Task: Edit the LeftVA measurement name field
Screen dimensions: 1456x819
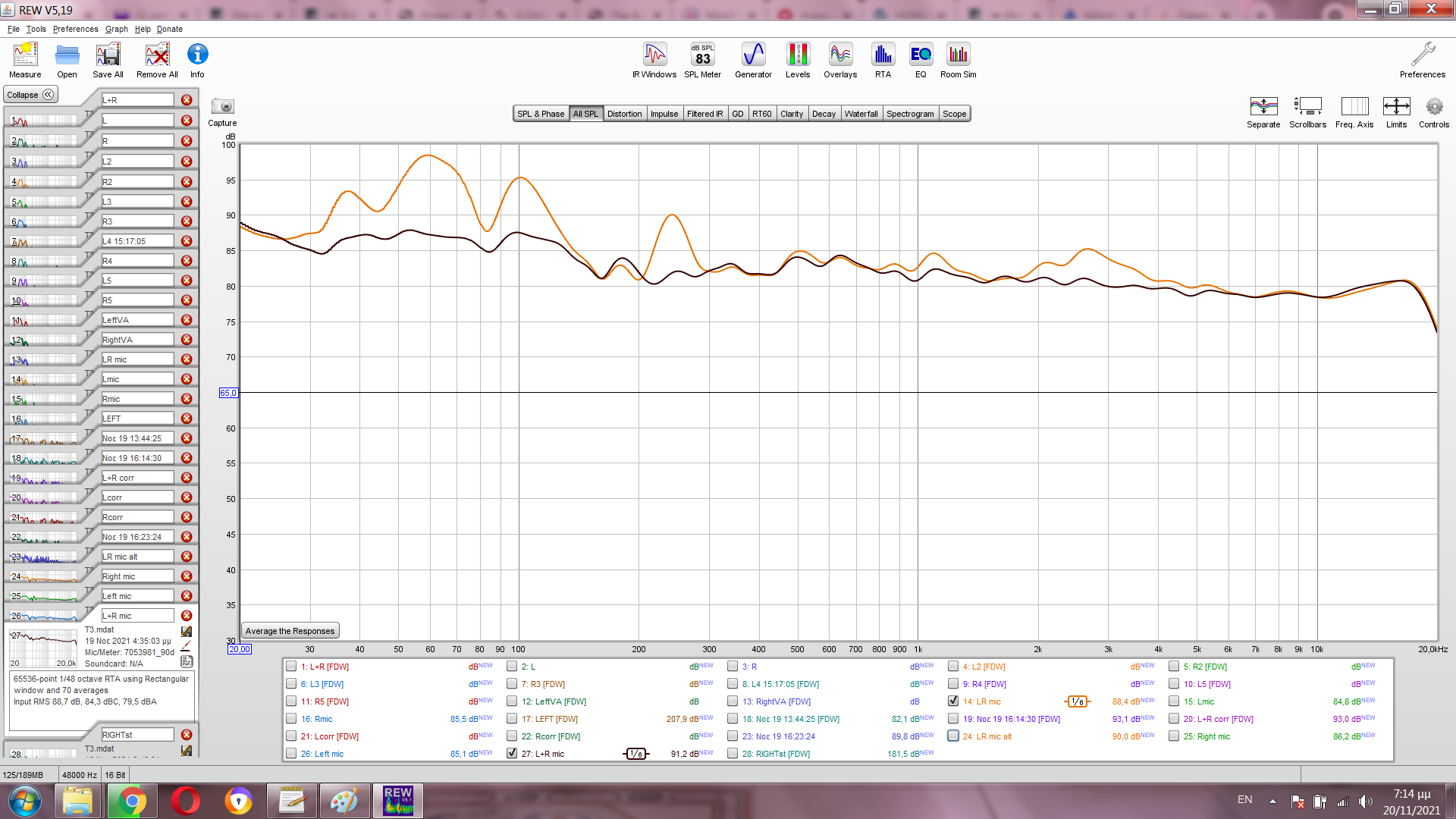Action: point(137,320)
